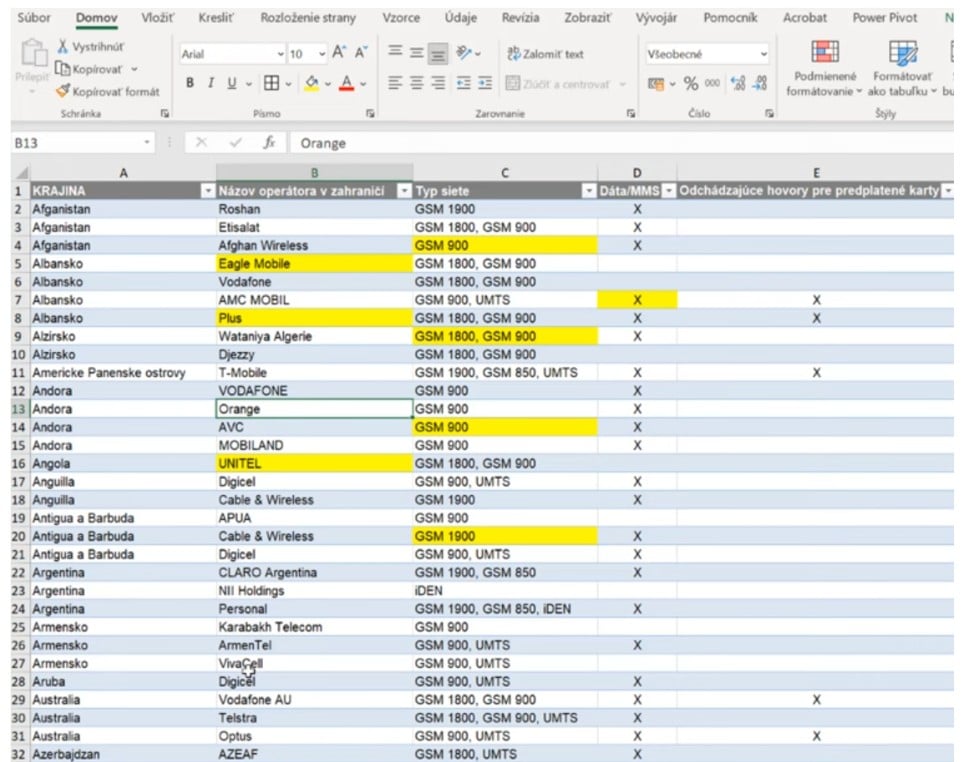Switch to the Power Pivot tab
This screenshot has height=762, width=962.
click(x=885, y=18)
